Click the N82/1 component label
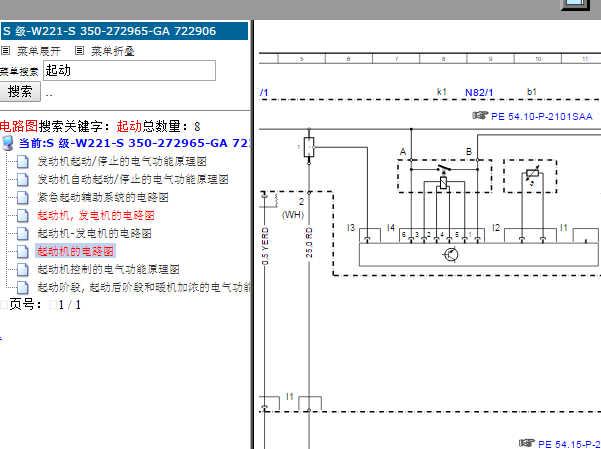The width and height of the screenshot is (601, 449). click(x=479, y=92)
